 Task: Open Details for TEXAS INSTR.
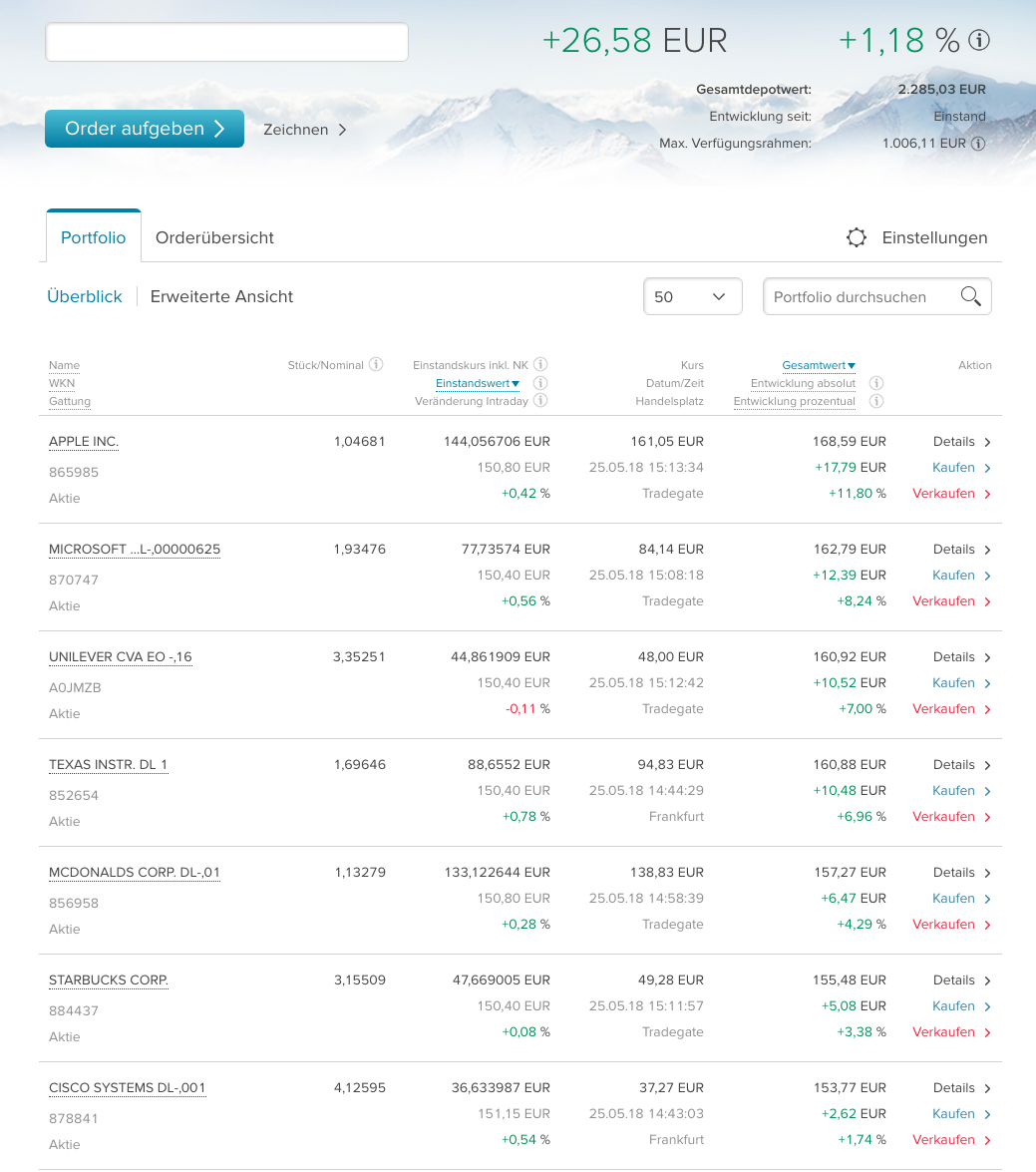click(x=954, y=765)
